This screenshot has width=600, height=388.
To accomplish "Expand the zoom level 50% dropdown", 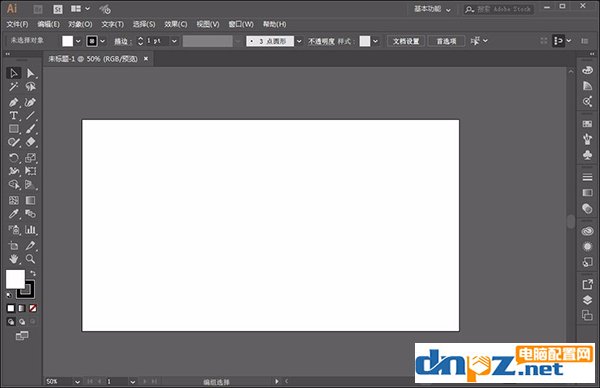I will (x=77, y=381).
